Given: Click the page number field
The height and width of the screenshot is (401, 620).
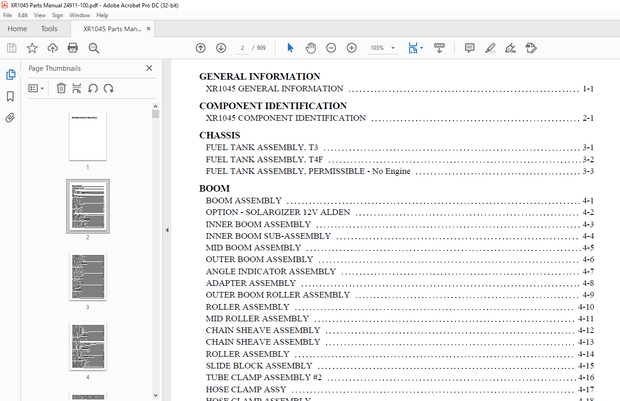Looking at the screenshot, I should (x=242, y=48).
